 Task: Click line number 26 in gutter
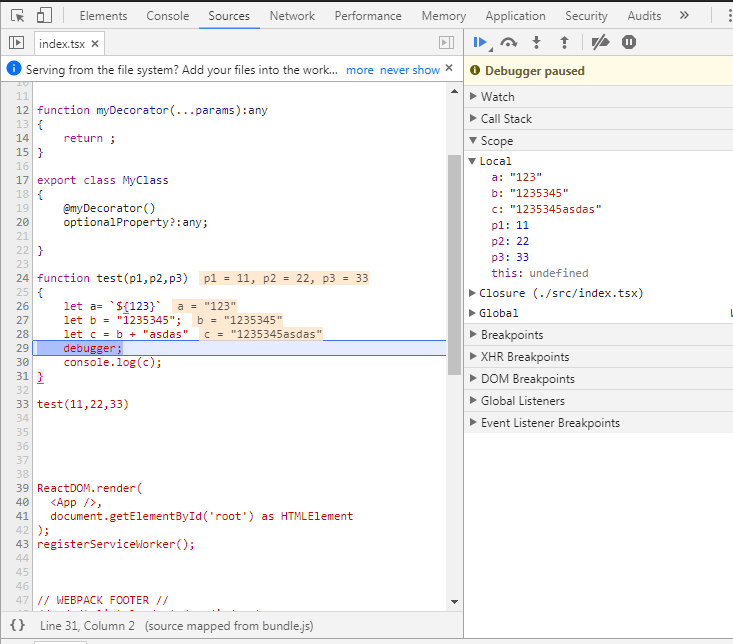[22, 306]
